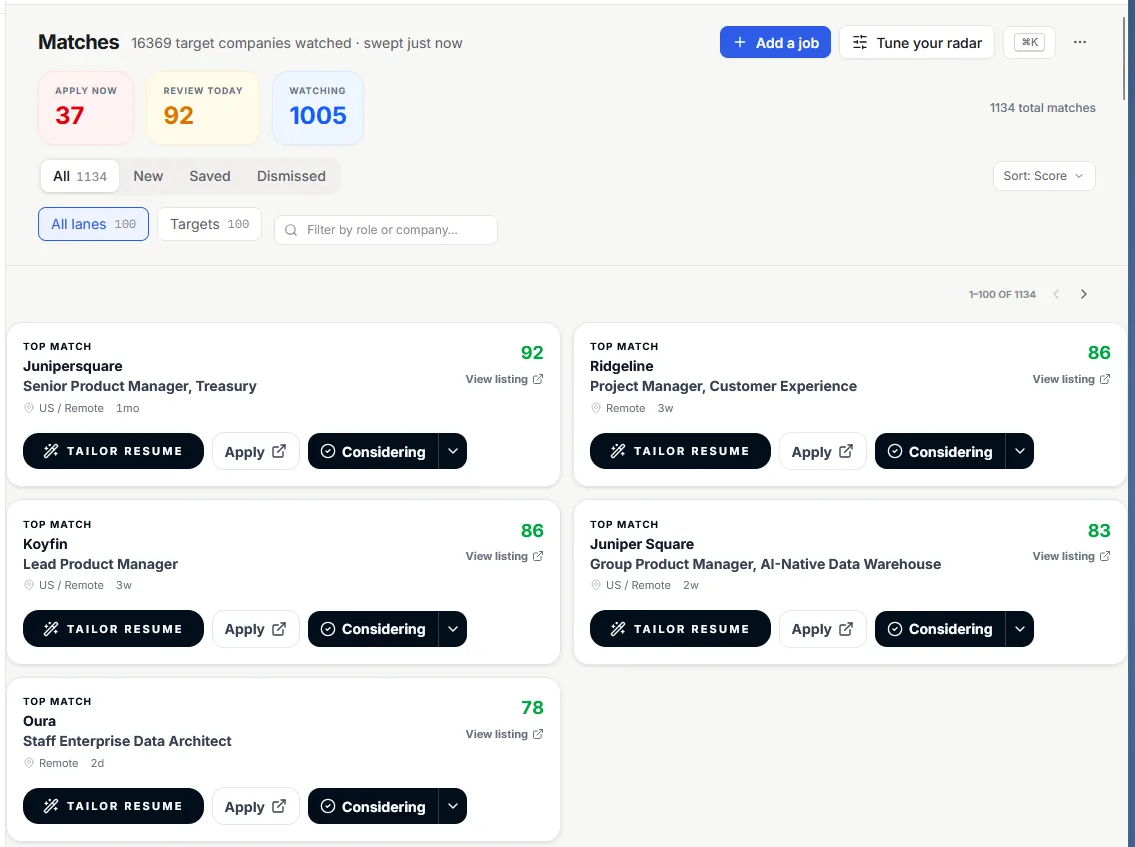Select the Apply Now 37 card
Image resolution: width=1135 pixels, height=847 pixels.
(x=86, y=108)
